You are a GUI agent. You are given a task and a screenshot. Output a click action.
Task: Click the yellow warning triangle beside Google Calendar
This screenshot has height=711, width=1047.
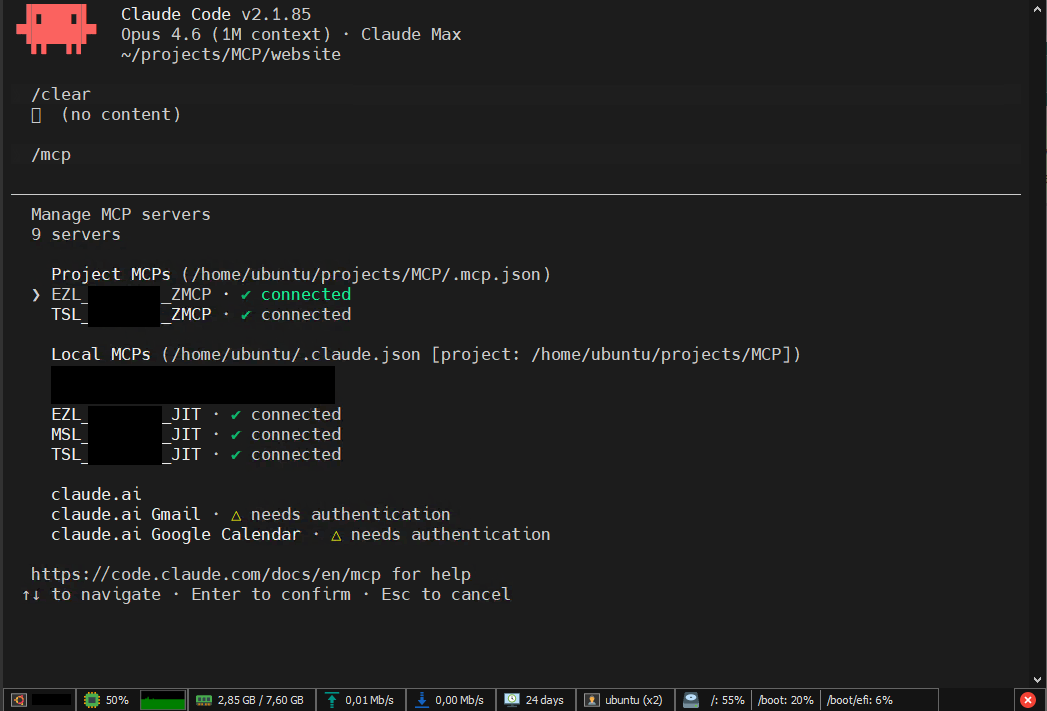[x=336, y=535]
